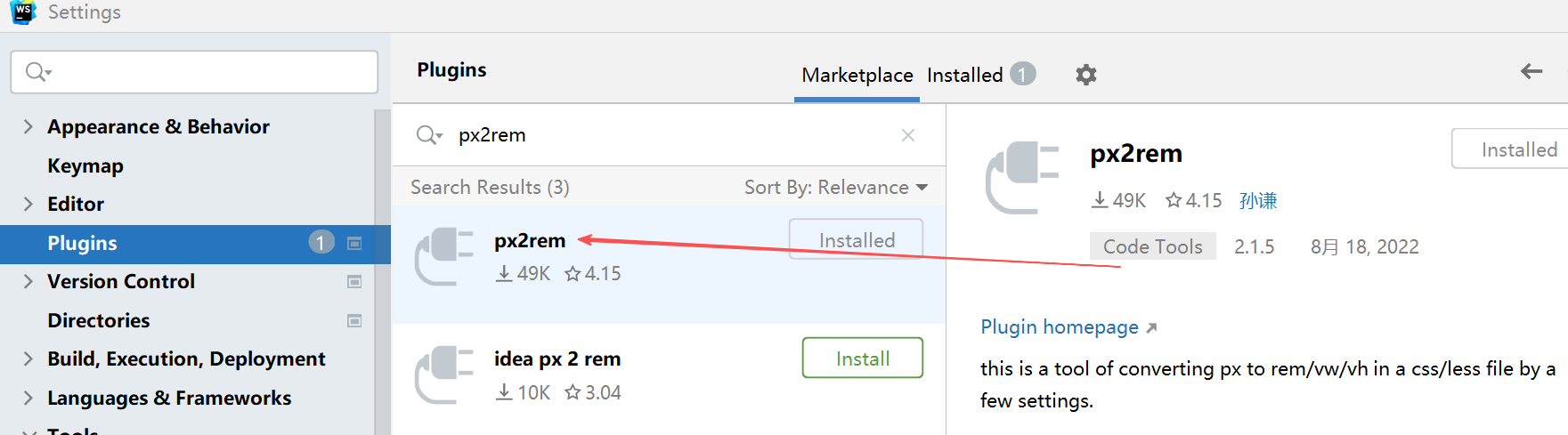The height and width of the screenshot is (435, 1568).
Task: Switch to the Marketplace tab
Action: click(857, 75)
